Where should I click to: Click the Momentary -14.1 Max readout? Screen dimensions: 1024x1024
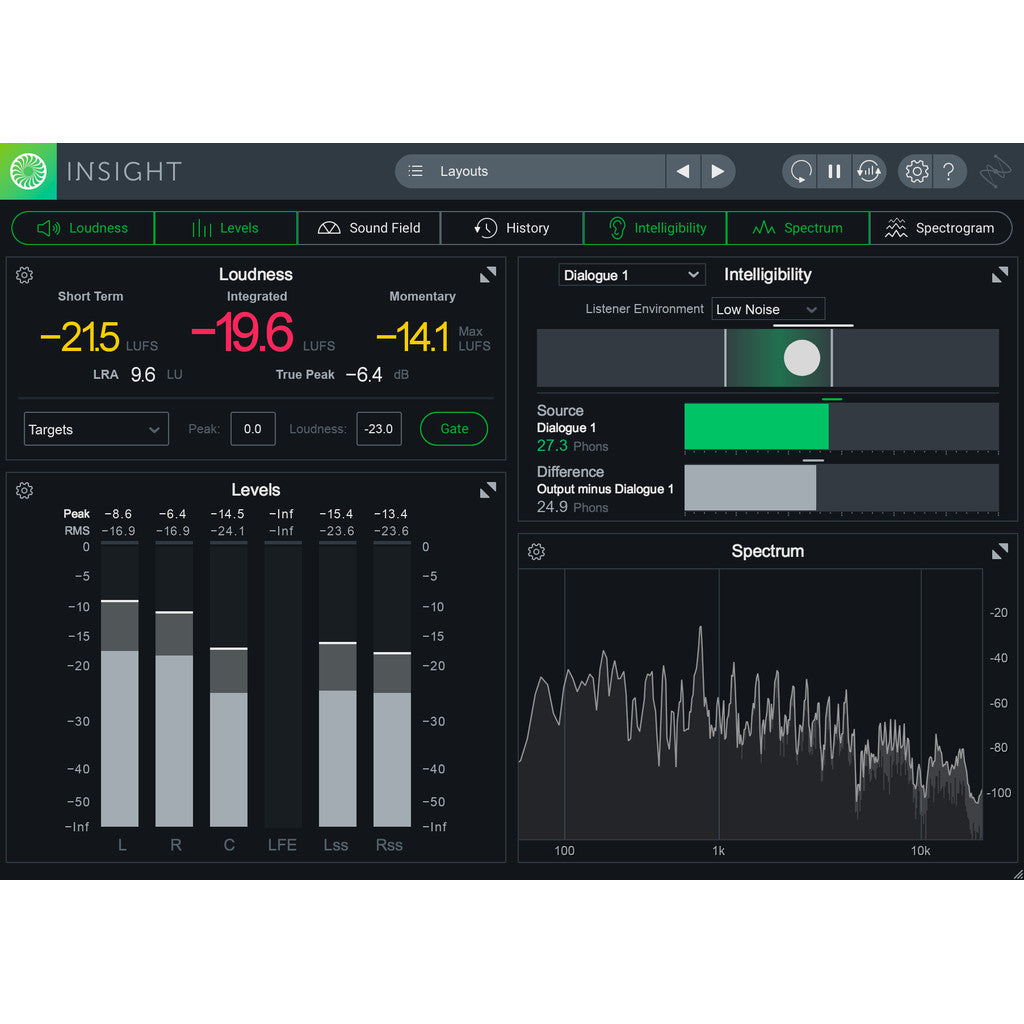coord(413,337)
